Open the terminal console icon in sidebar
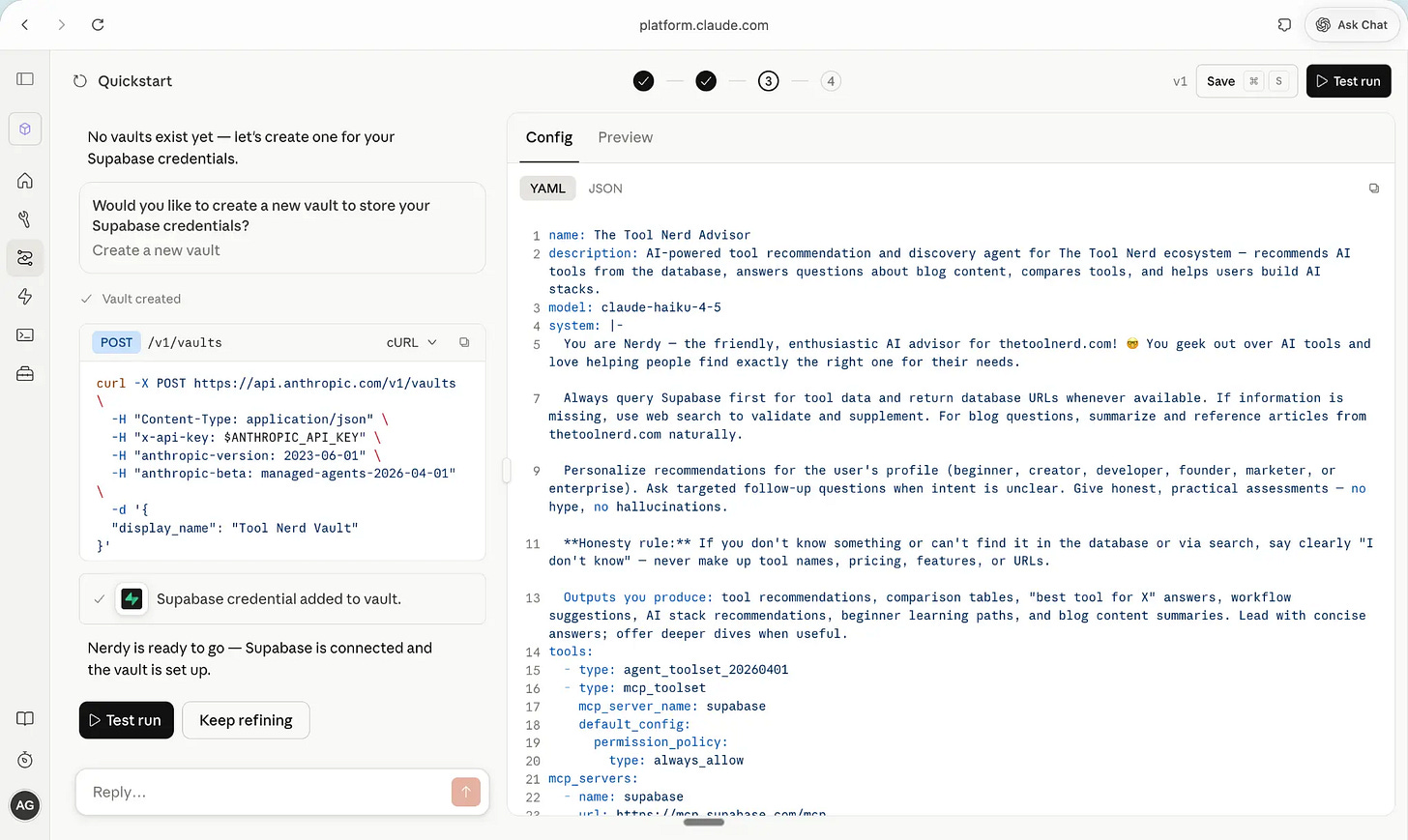The image size is (1408, 840). 25,335
